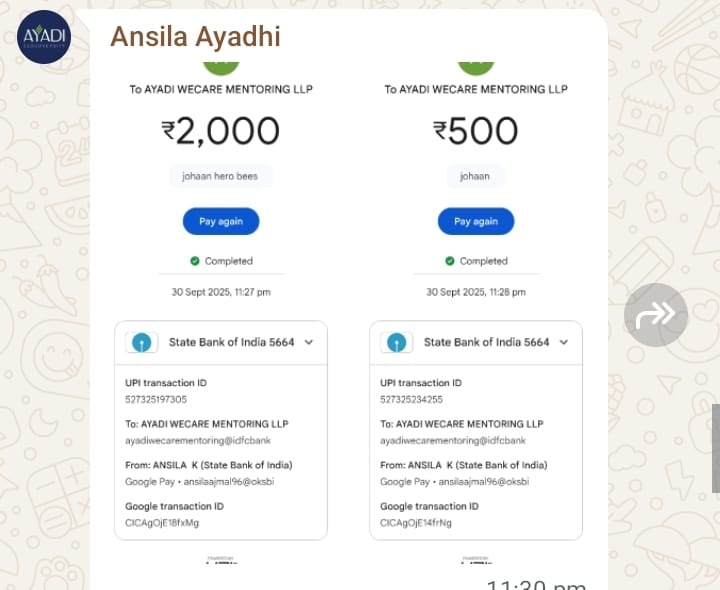The width and height of the screenshot is (720, 590).
Task: Tap the forward arrow beside the message
Action: (656, 315)
